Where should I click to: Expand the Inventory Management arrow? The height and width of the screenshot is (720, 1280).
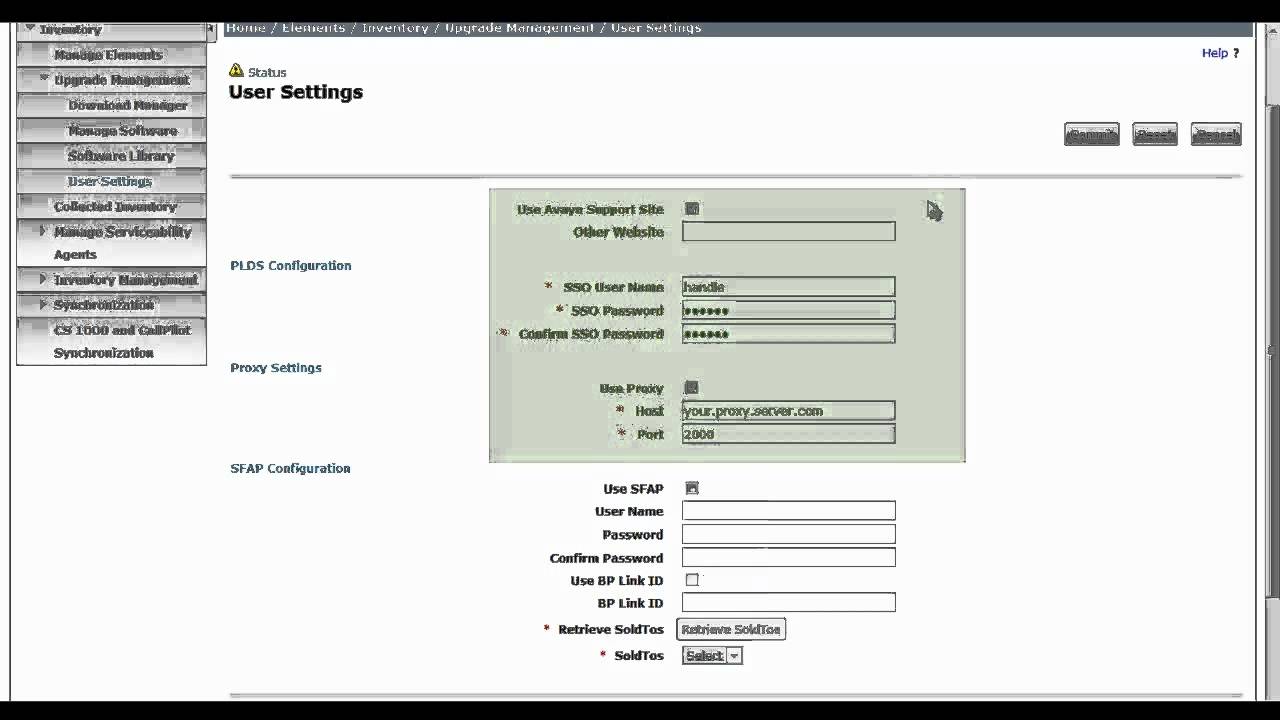[x=43, y=280]
